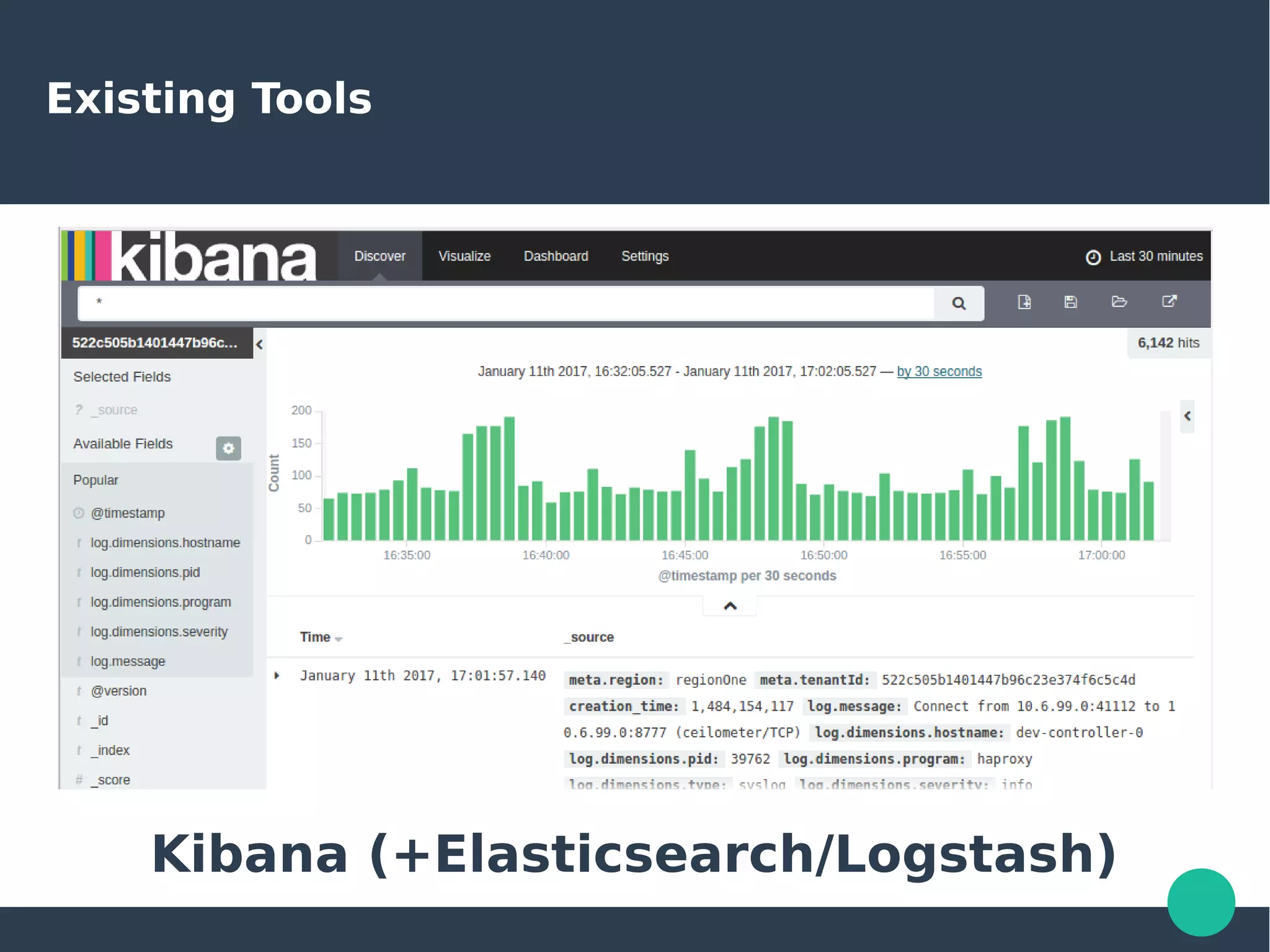
Task: Select the @version field
Action: pyautogui.click(x=118, y=691)
